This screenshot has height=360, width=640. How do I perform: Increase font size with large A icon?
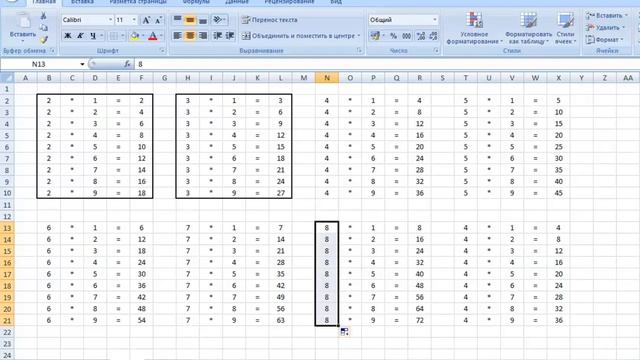click(x=146, y=20)
